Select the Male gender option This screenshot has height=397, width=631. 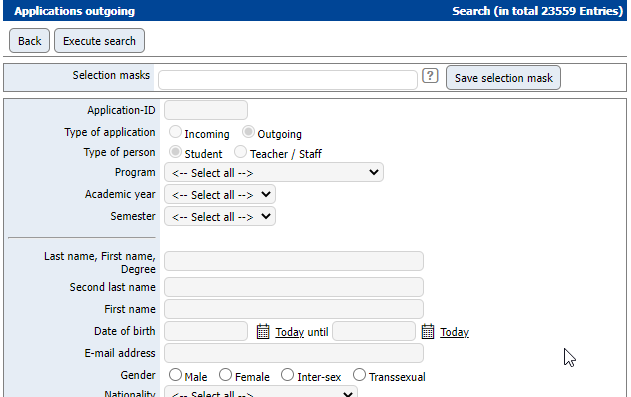tap(175, 374)
